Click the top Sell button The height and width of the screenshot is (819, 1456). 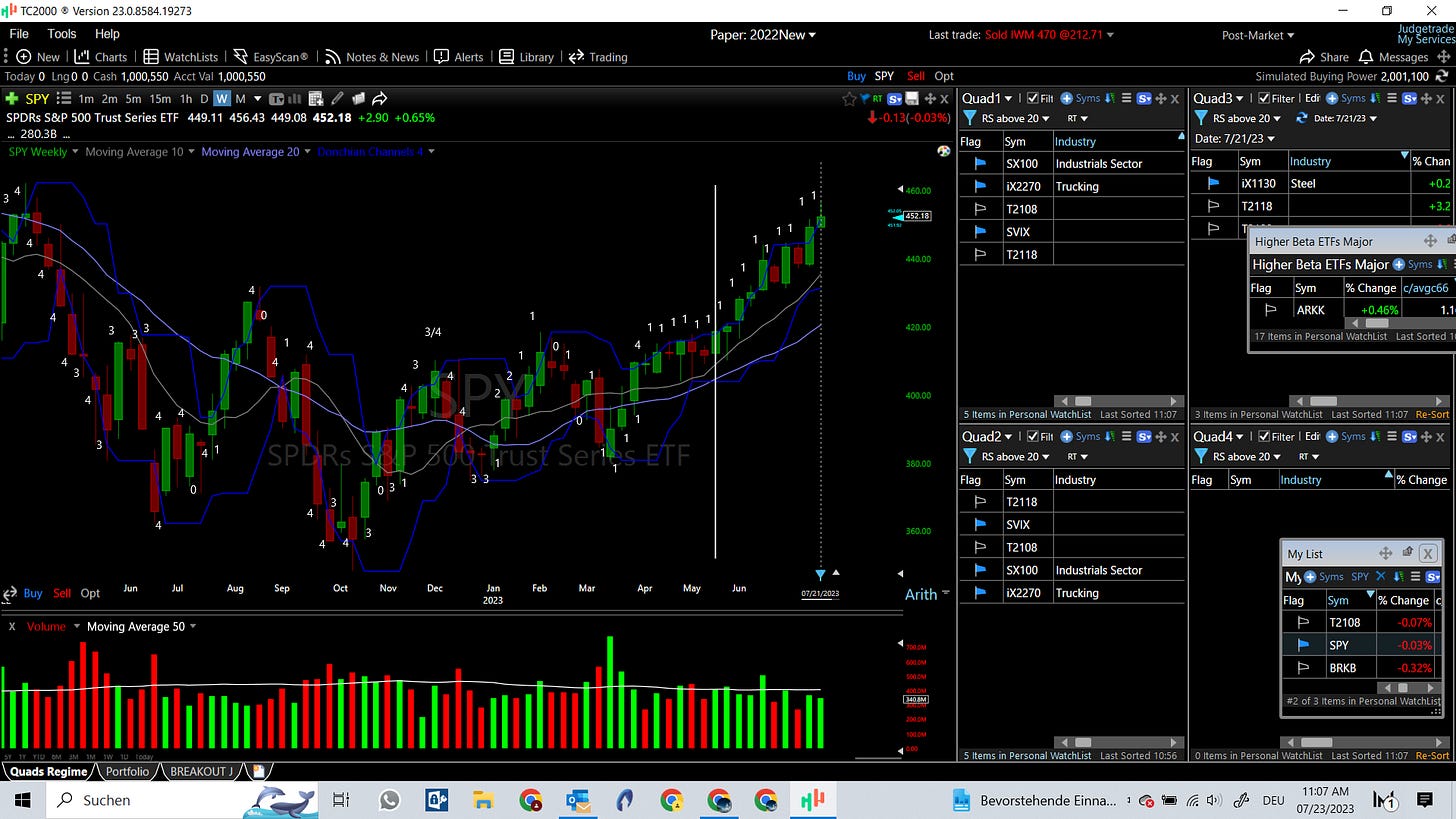click(916, 76)
